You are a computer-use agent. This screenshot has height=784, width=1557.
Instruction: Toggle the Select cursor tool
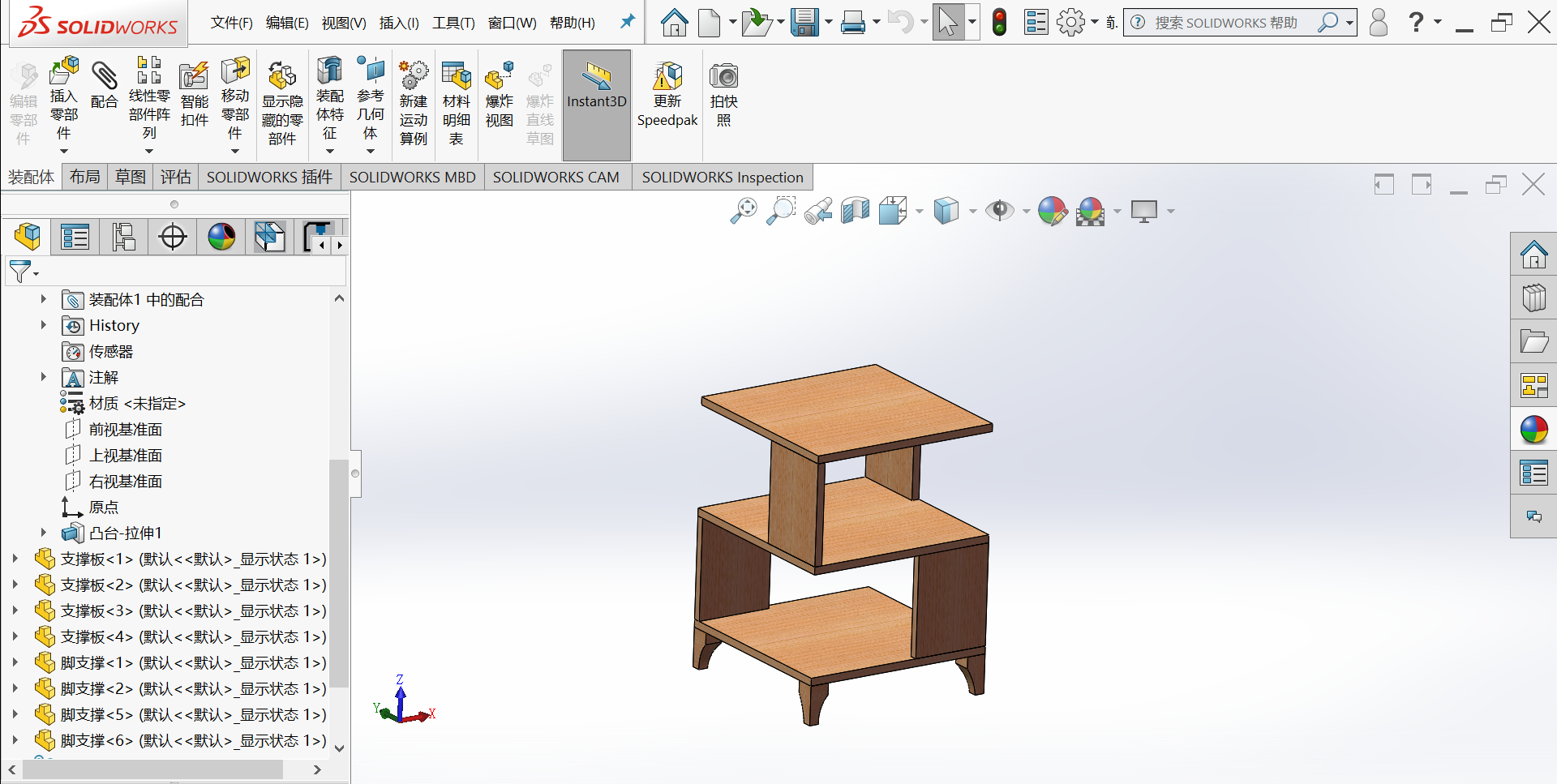pyautogui.click(x=947, y=23)
